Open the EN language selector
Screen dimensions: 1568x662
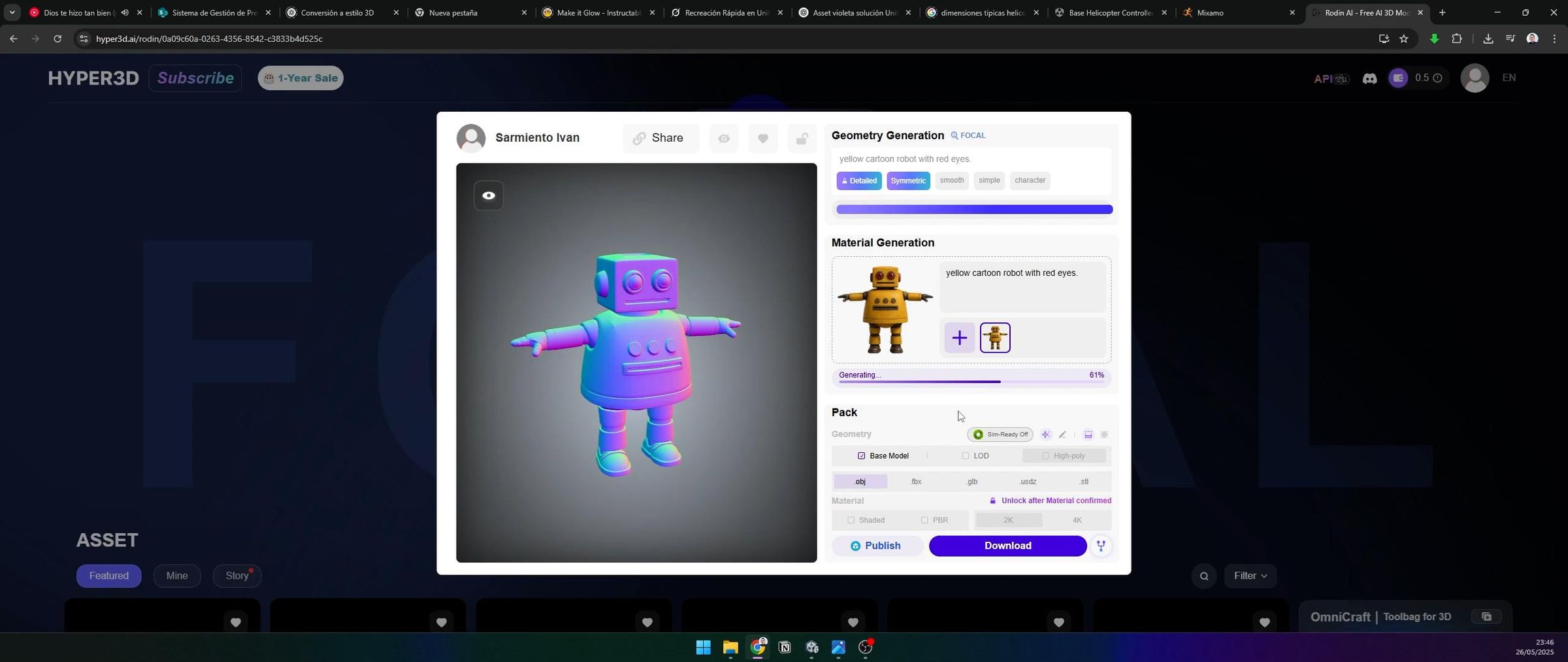click(x=1509, y=78)
